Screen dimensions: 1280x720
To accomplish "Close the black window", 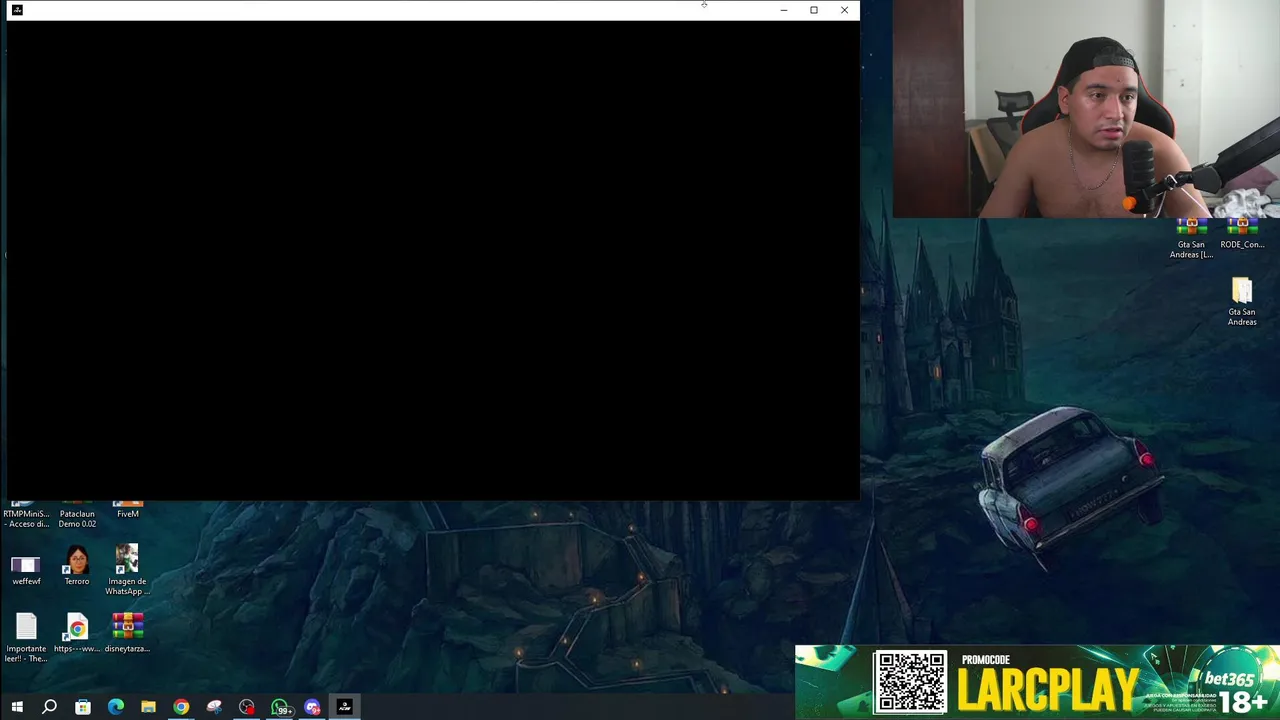I will tap(844, 10).
